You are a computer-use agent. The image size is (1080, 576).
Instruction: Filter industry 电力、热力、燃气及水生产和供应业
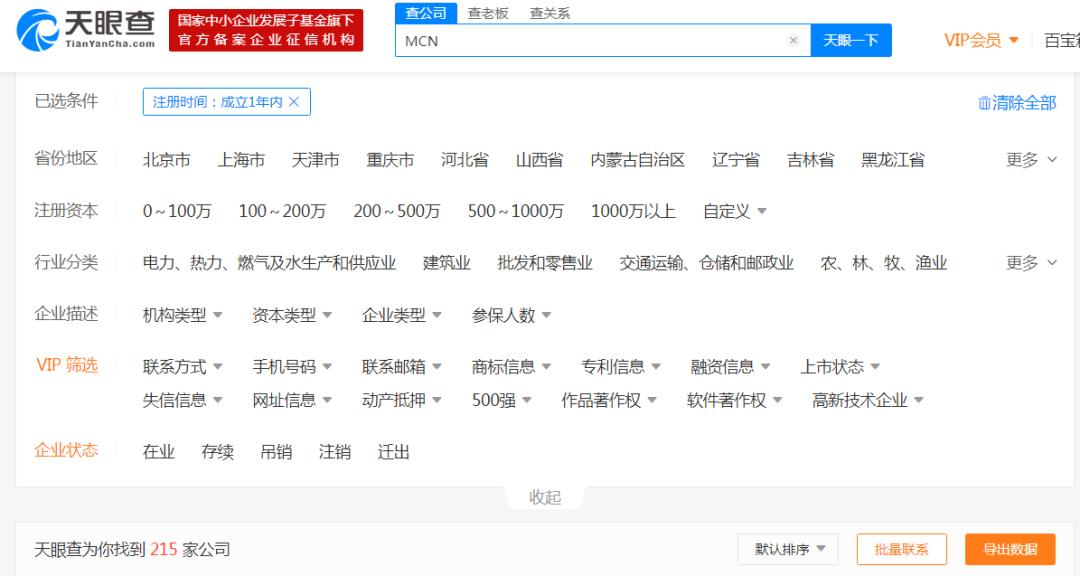click(269, 263)
